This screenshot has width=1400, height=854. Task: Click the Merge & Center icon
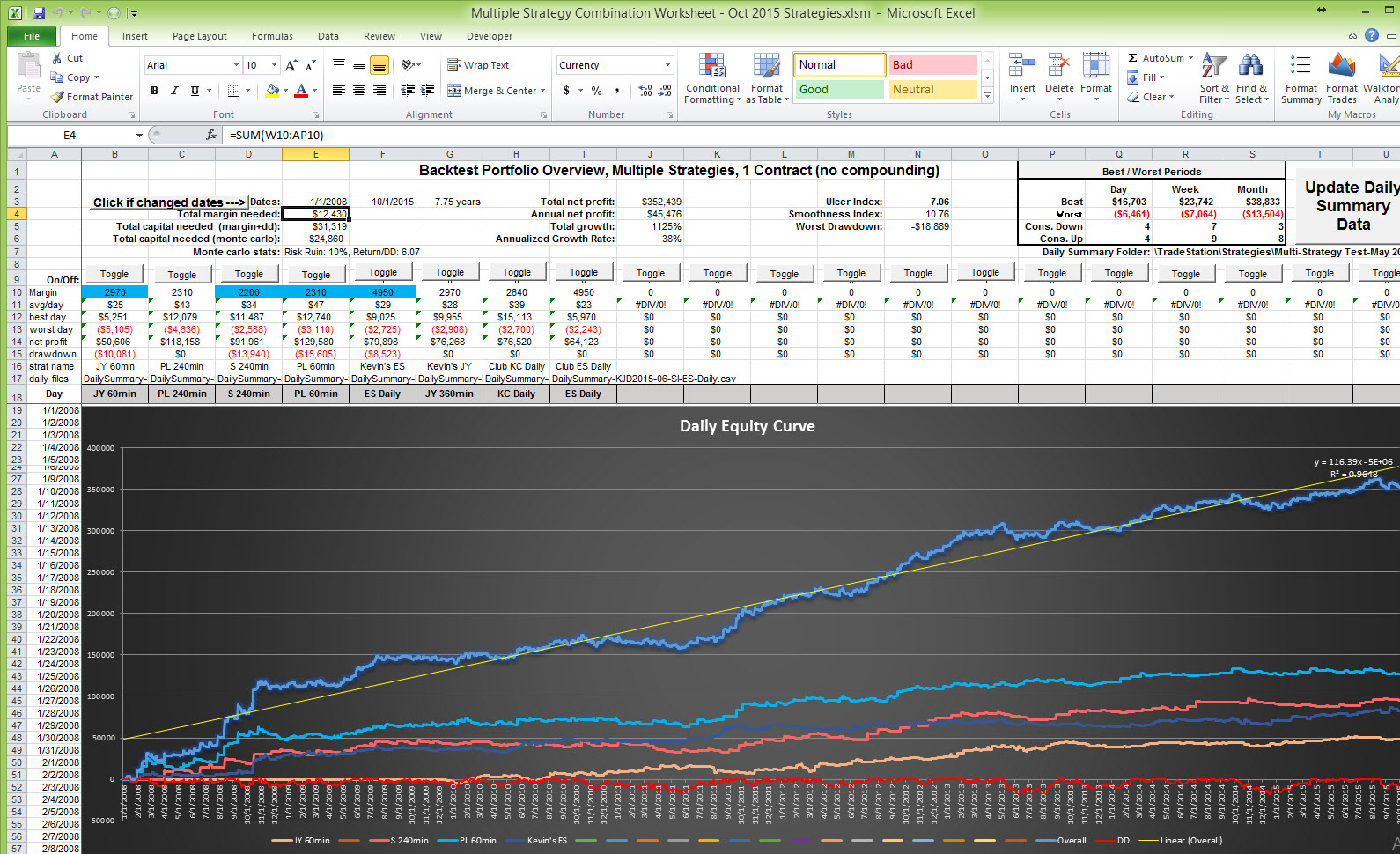click(x=454, y=90)
